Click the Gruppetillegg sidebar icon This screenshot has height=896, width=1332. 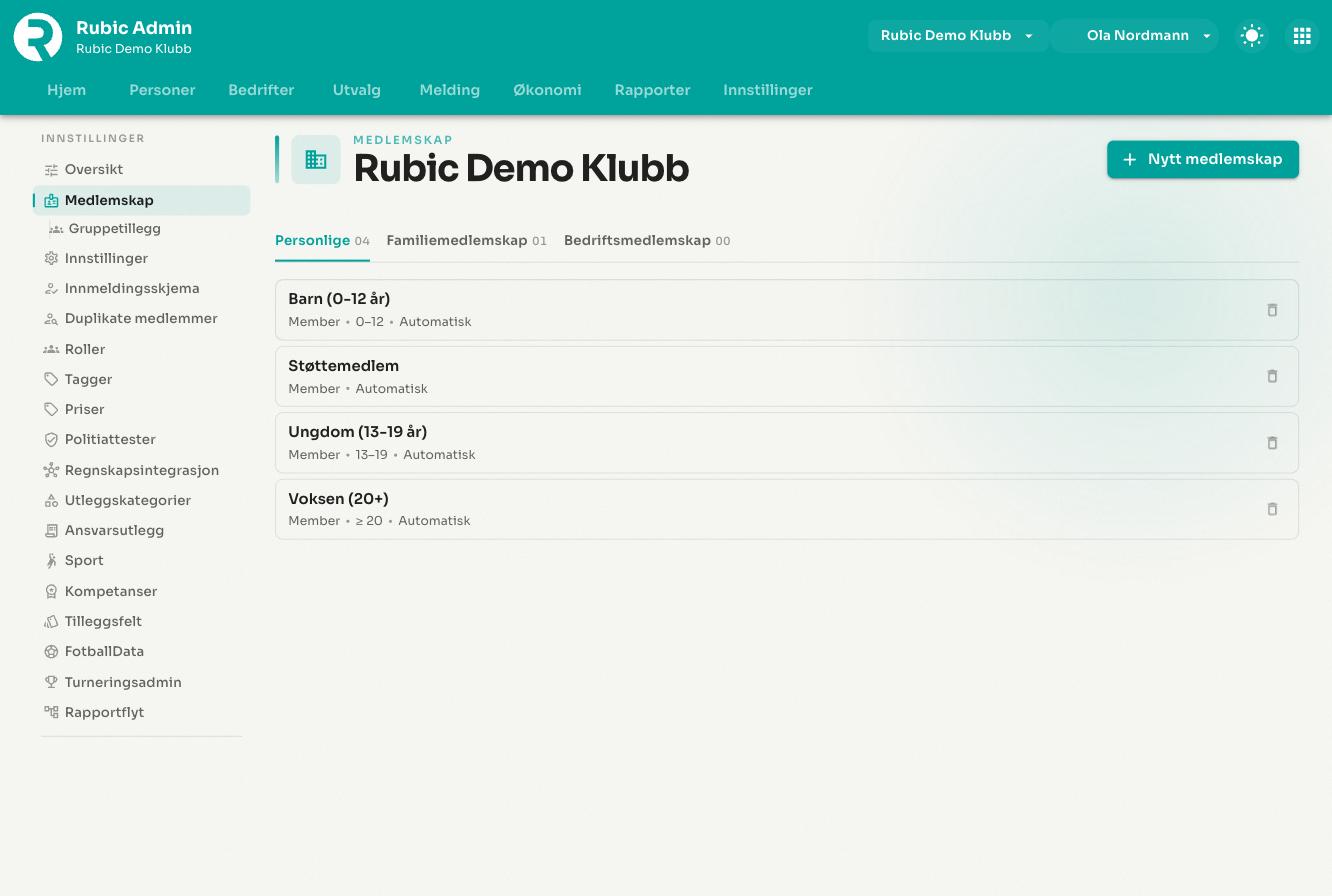coord(56,229)
